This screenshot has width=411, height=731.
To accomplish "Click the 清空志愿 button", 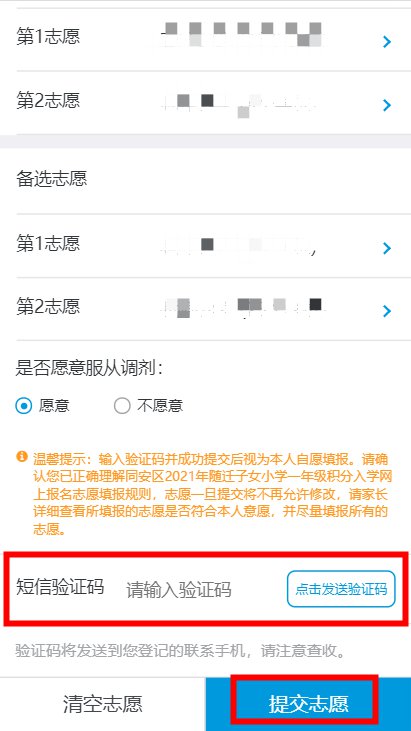I will click(x=103, y=704).
